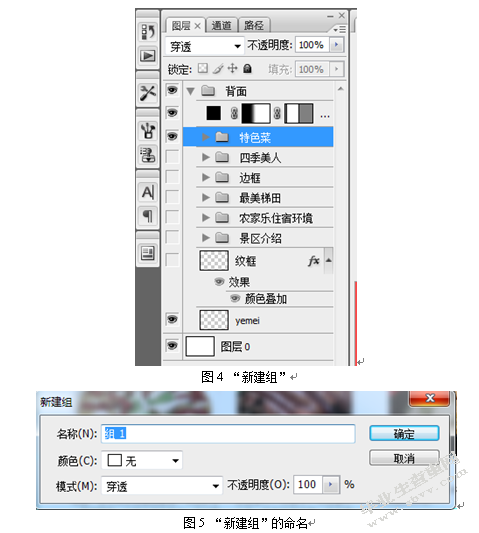Show the 四季美人 group
This screenshot has height=533, width=479.
172,157
